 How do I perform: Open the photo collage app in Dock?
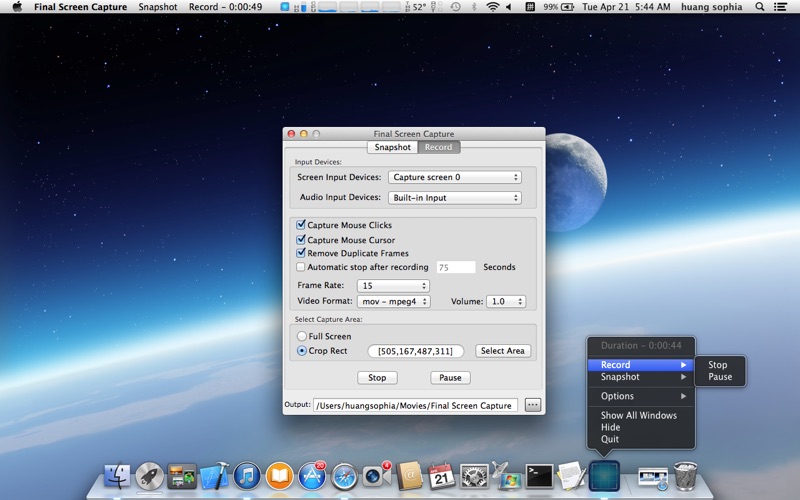click(x=182, y=477)
